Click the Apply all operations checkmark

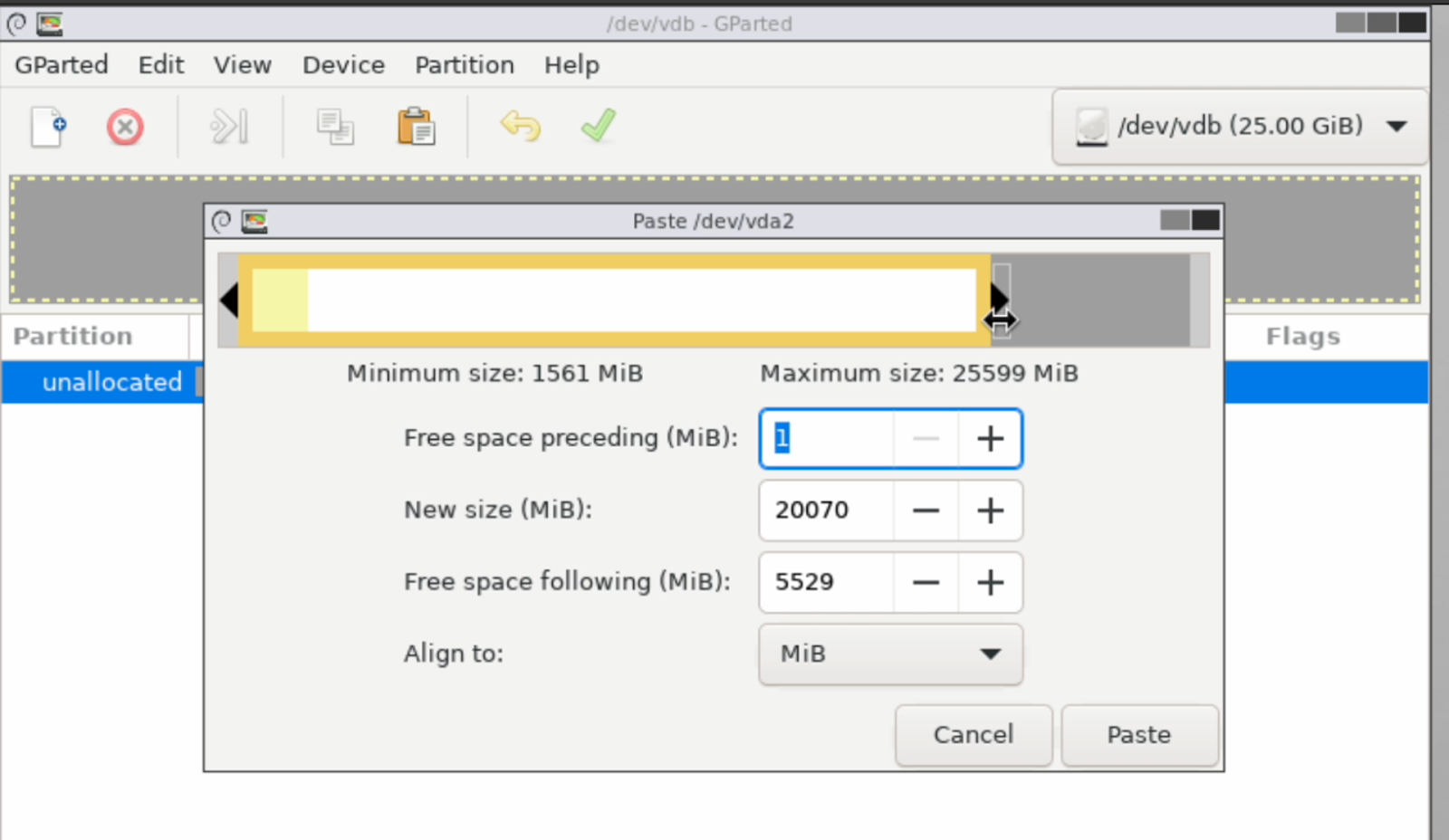599,126
